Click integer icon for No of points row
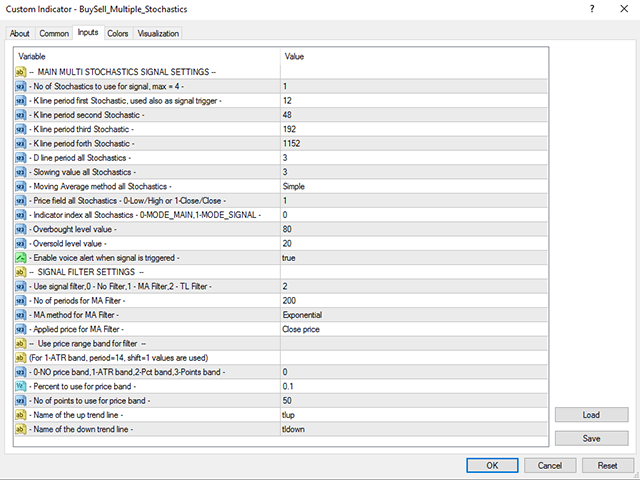The image size is (640, 480). [x=20, y=401]
